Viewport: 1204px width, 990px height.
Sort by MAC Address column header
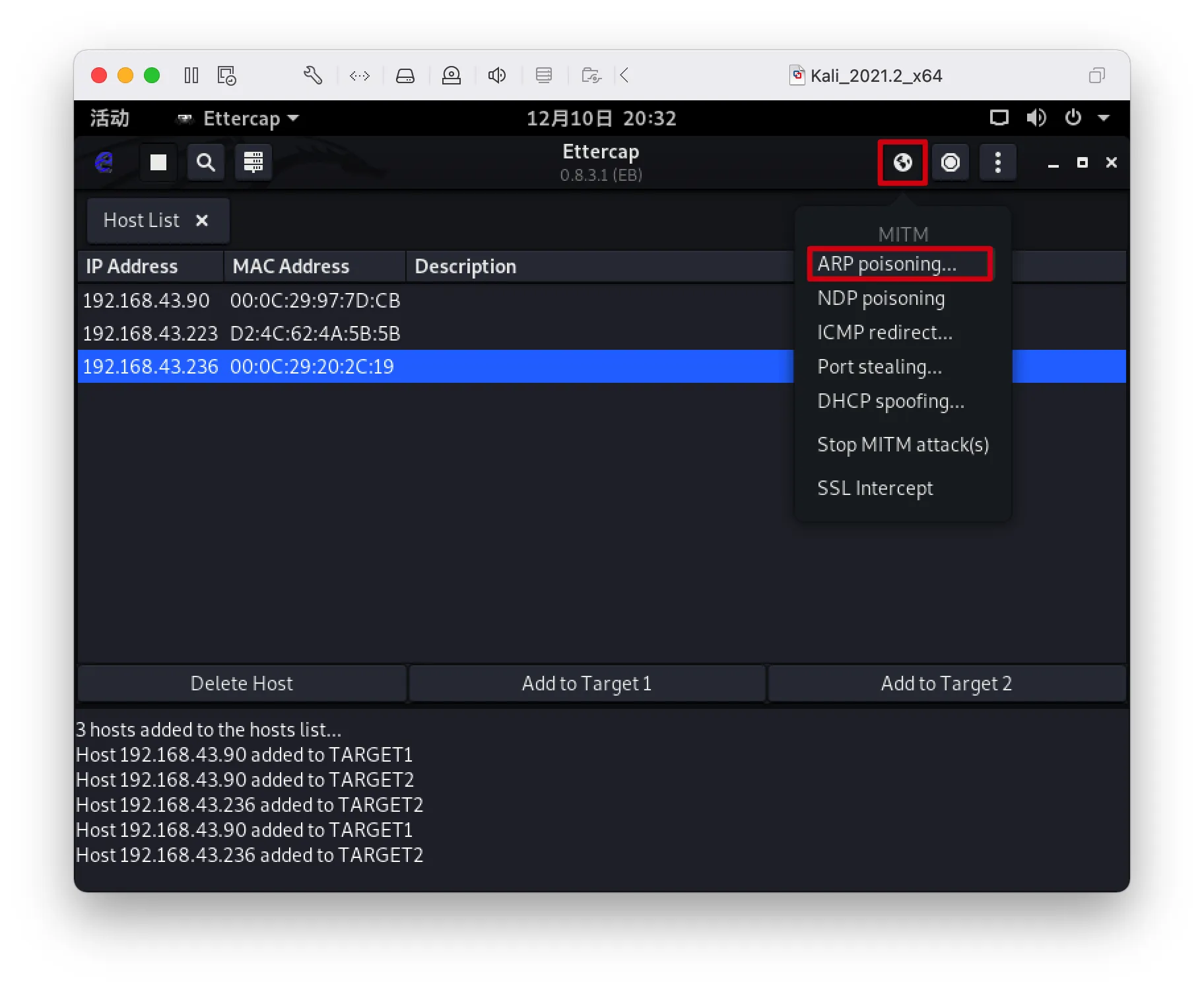(x=315, y=267)
